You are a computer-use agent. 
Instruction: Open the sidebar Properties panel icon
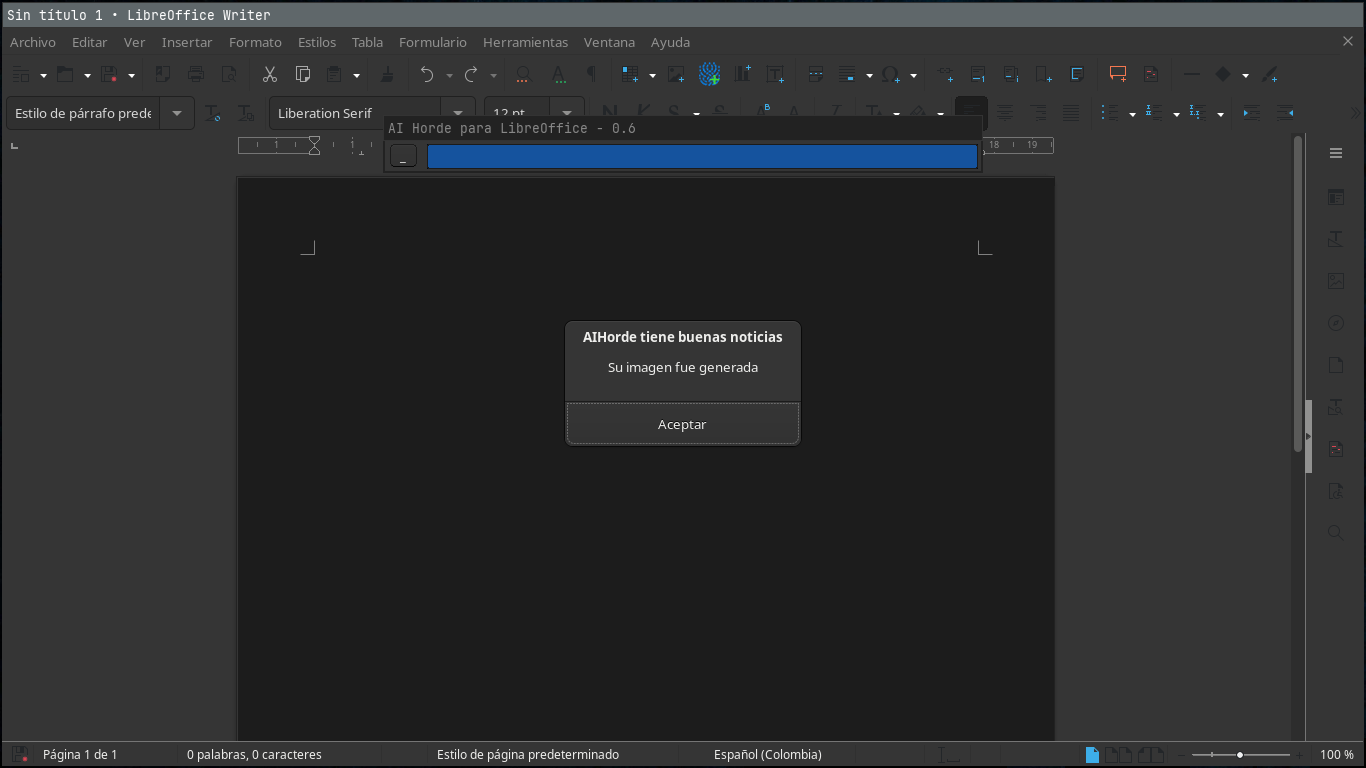(x=1335, y=197)
